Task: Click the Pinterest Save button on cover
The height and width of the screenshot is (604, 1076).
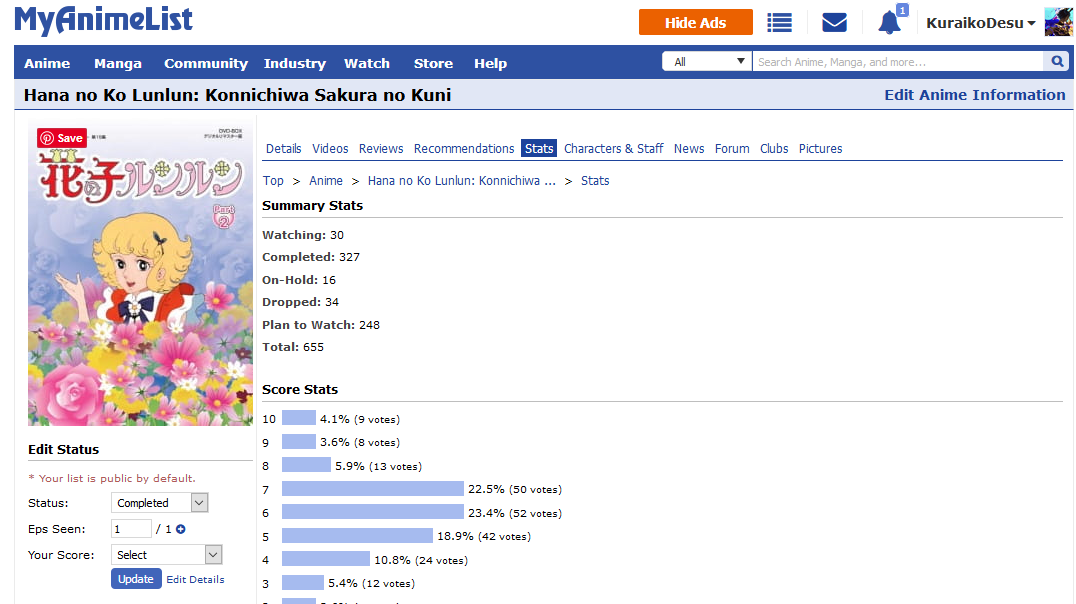Action: pos(61,138)
